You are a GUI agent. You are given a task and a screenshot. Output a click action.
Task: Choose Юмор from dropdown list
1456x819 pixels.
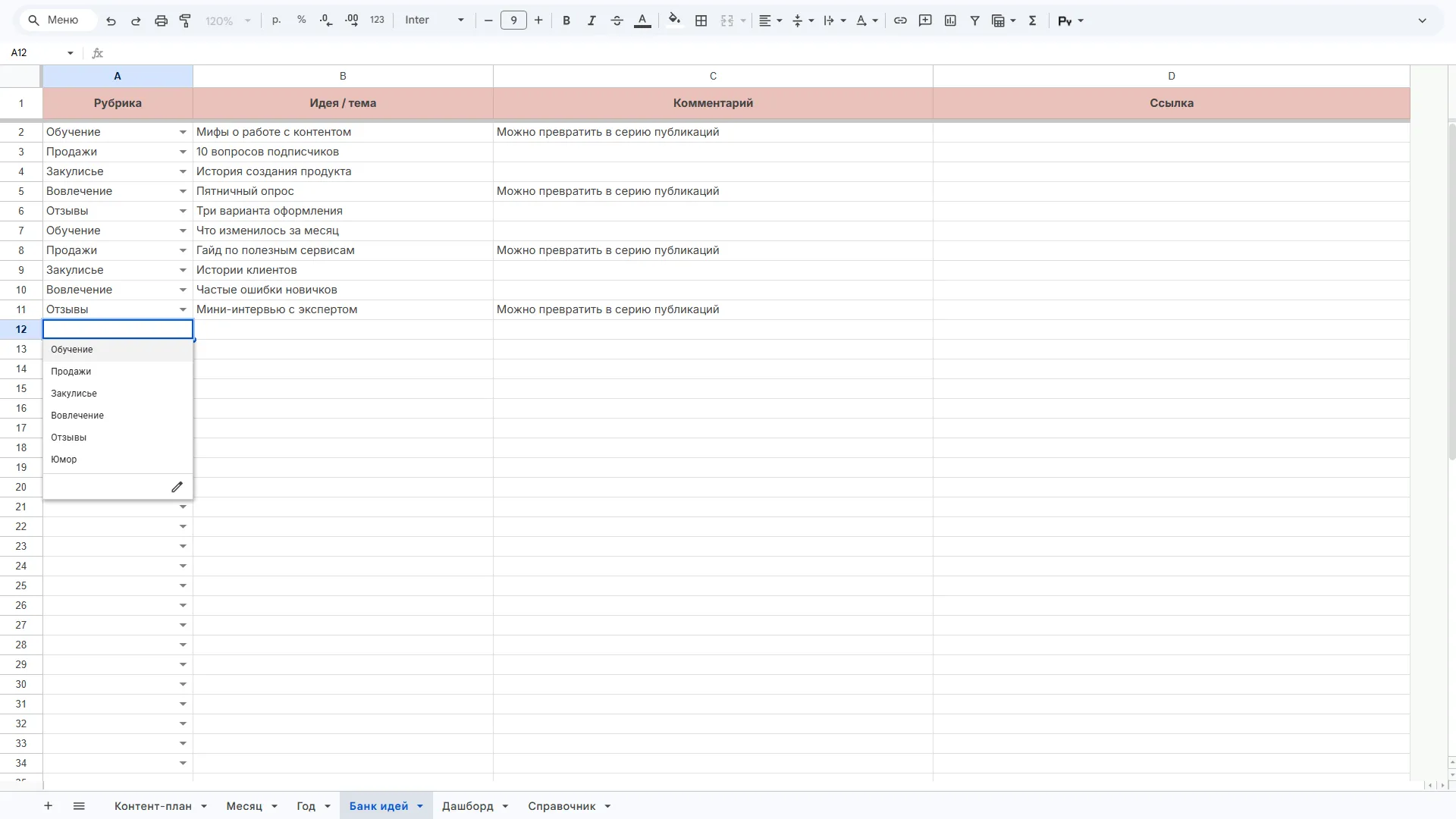(x=118, y=460)
